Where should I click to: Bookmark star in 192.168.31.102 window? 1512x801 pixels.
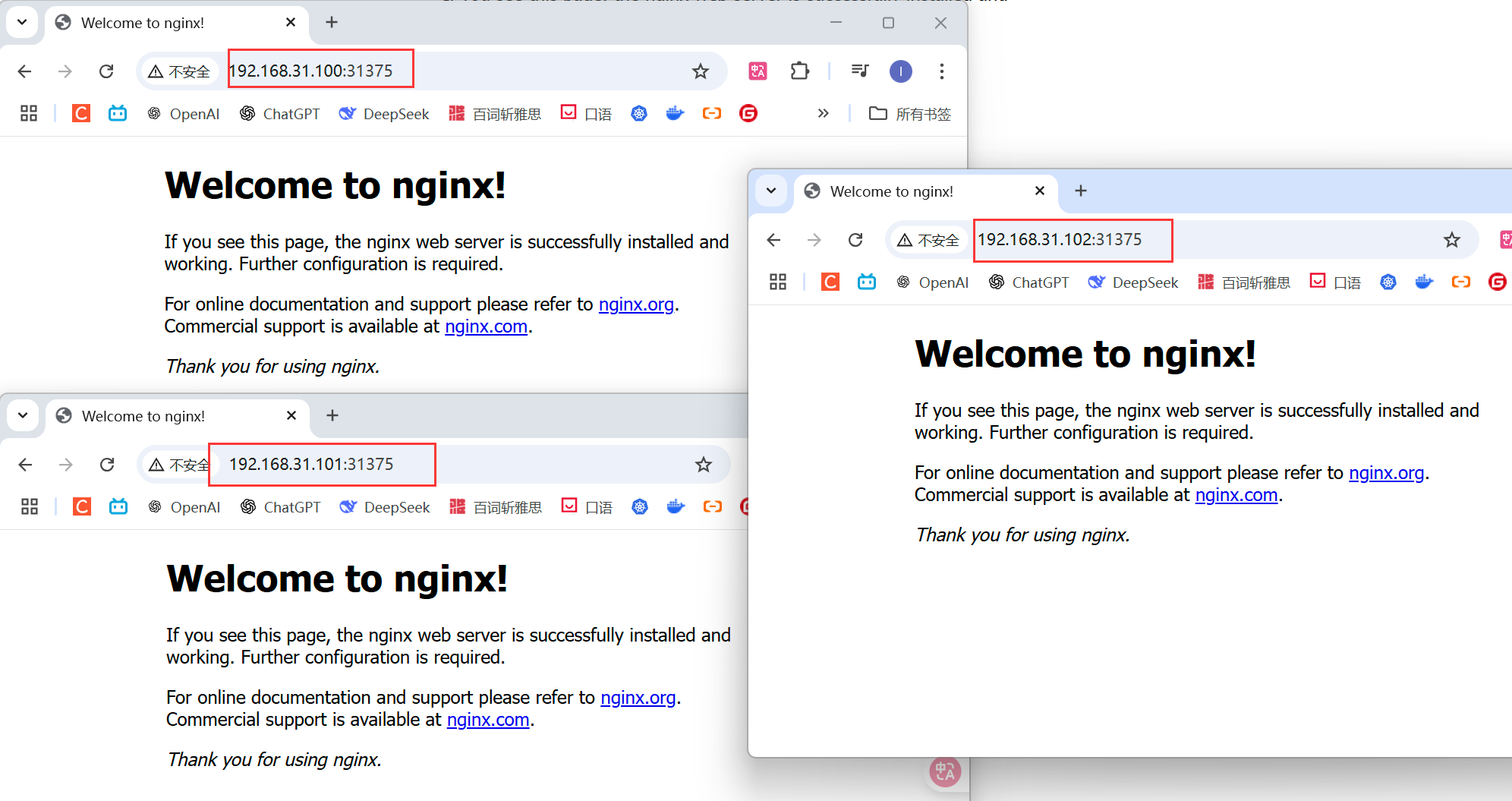click(x=1452, y=240)
